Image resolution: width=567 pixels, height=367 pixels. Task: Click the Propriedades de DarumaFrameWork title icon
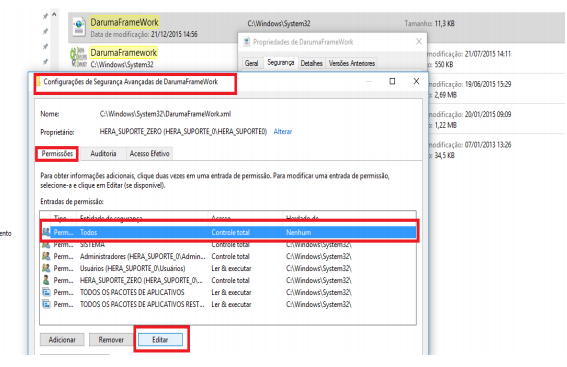(x=247, y=42)
